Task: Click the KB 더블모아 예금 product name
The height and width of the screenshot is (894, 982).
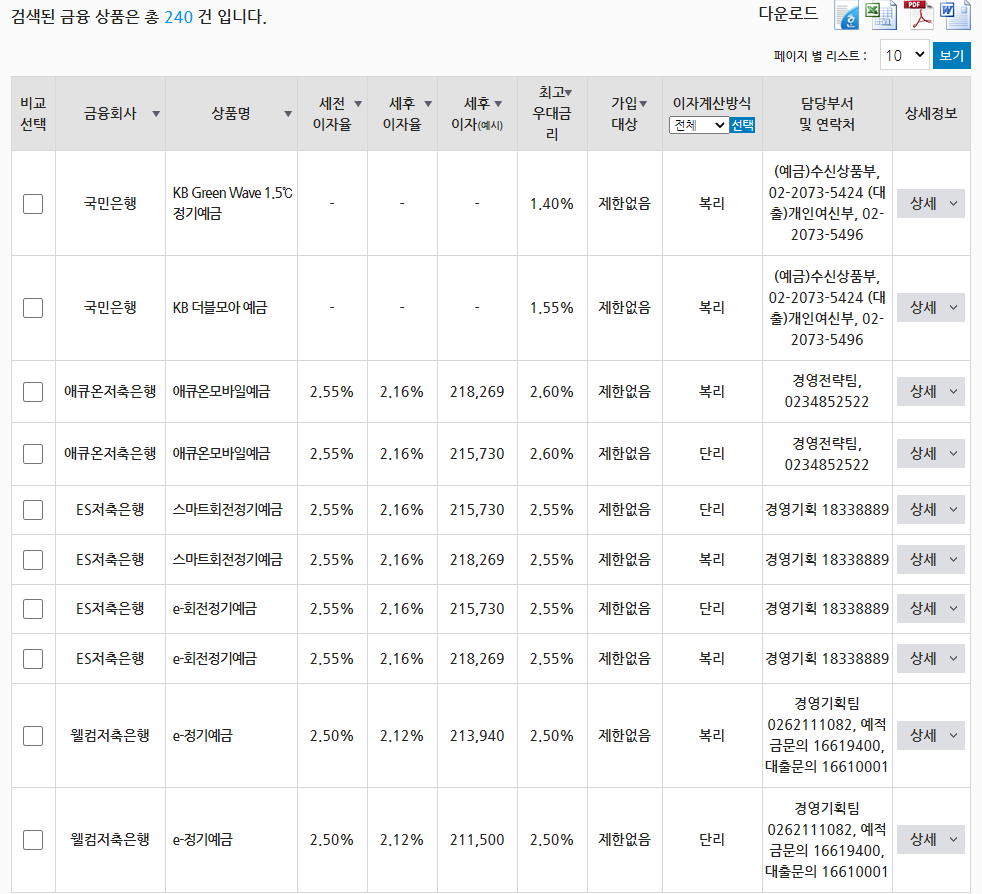Action: 220,308
